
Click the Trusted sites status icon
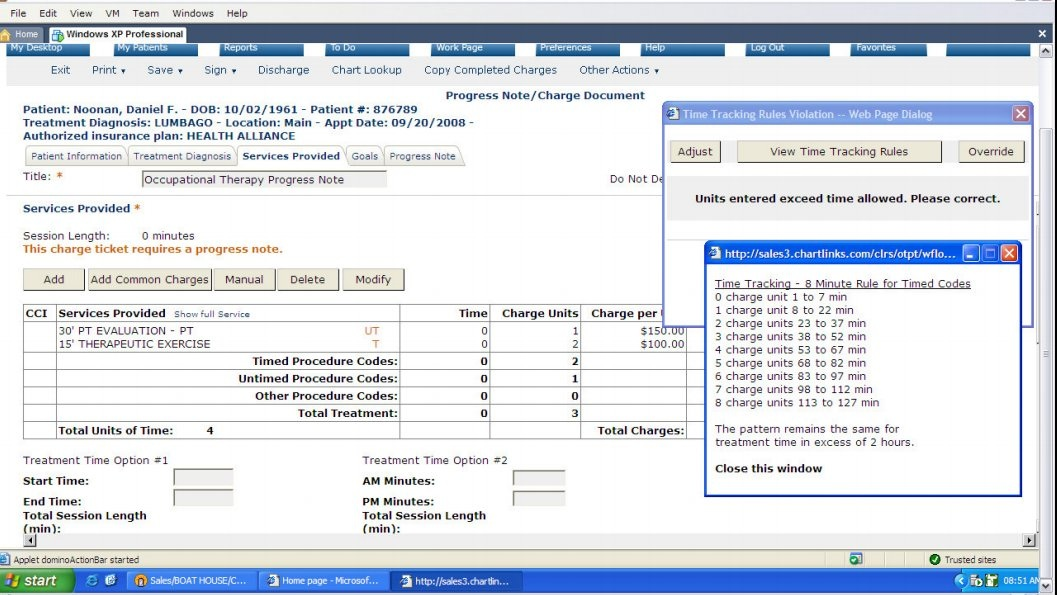click(x=934, y=559)
